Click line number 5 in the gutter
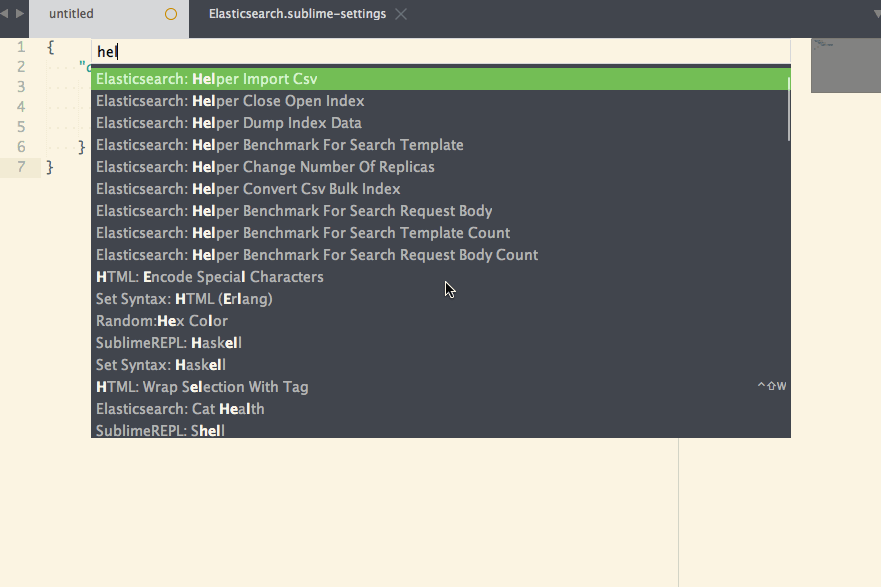The height and width of the screenshot is (587, 881). tap(21, 127)
